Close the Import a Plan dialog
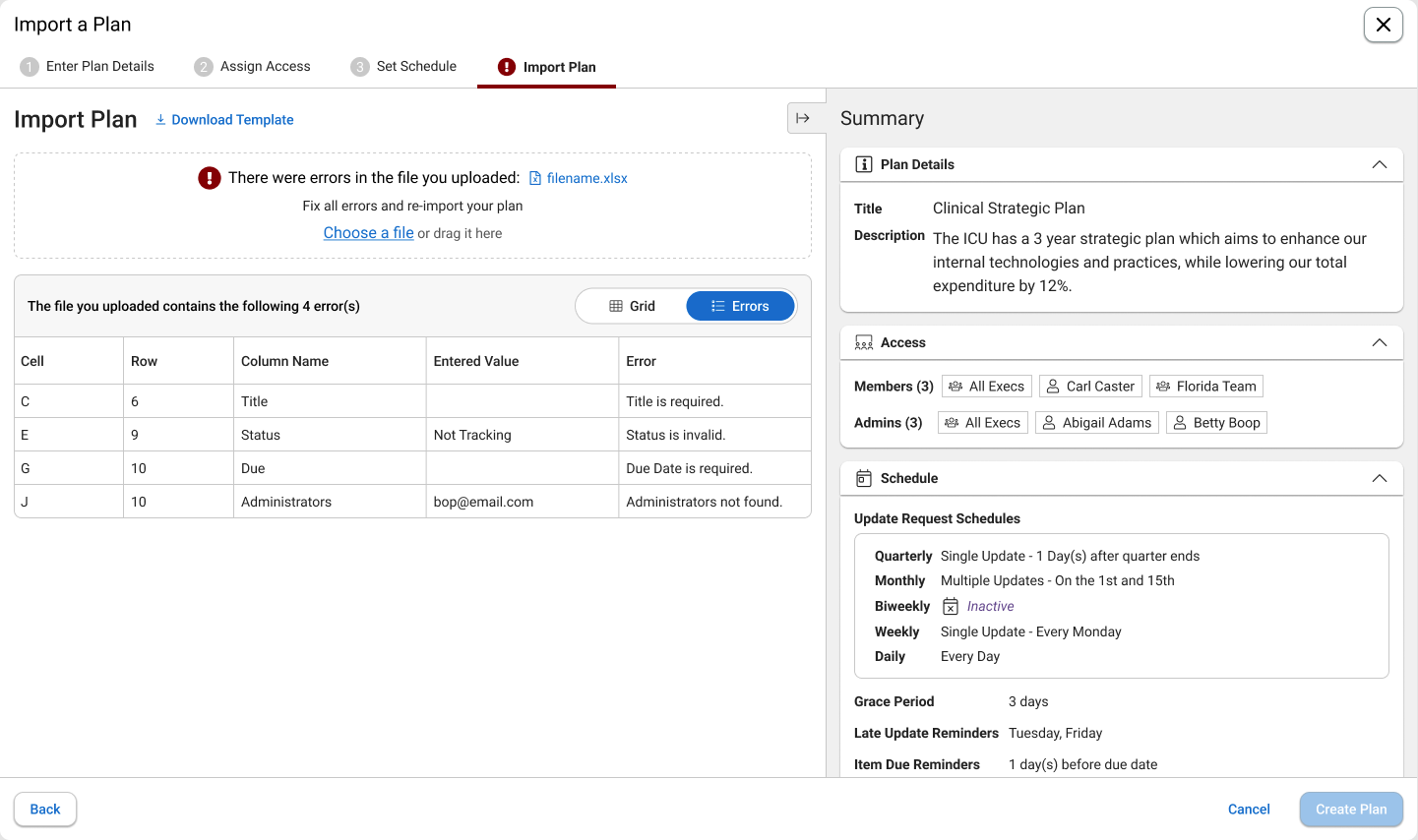1418x840 pixels. coord(1383,25)
